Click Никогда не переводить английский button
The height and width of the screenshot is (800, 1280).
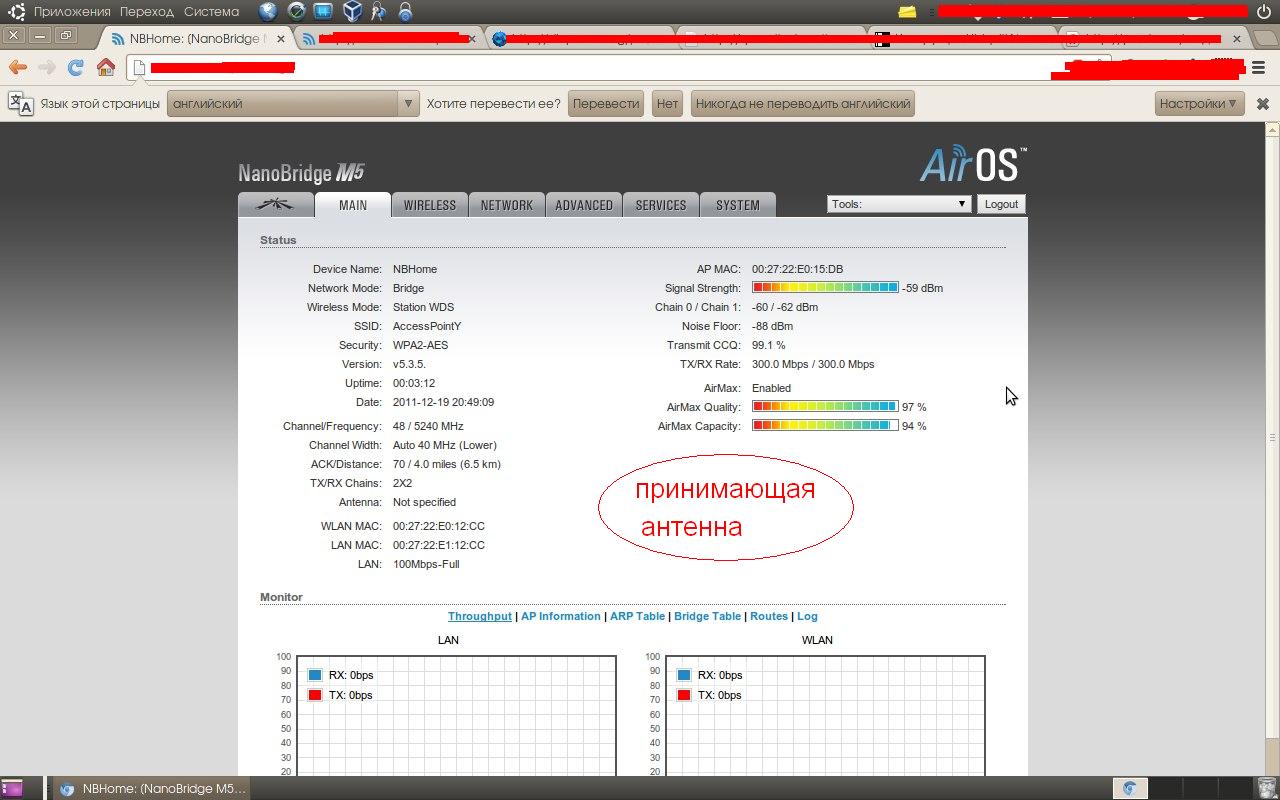[x=803, y=103]
